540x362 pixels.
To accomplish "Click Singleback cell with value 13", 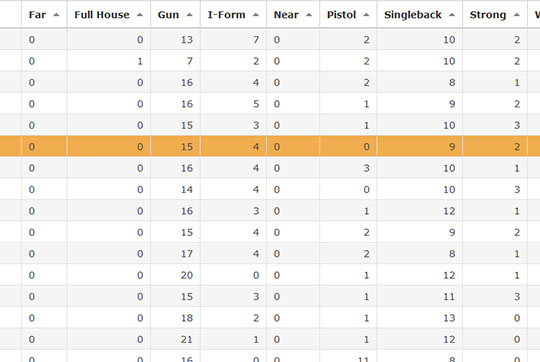I will tap(419, 318).
